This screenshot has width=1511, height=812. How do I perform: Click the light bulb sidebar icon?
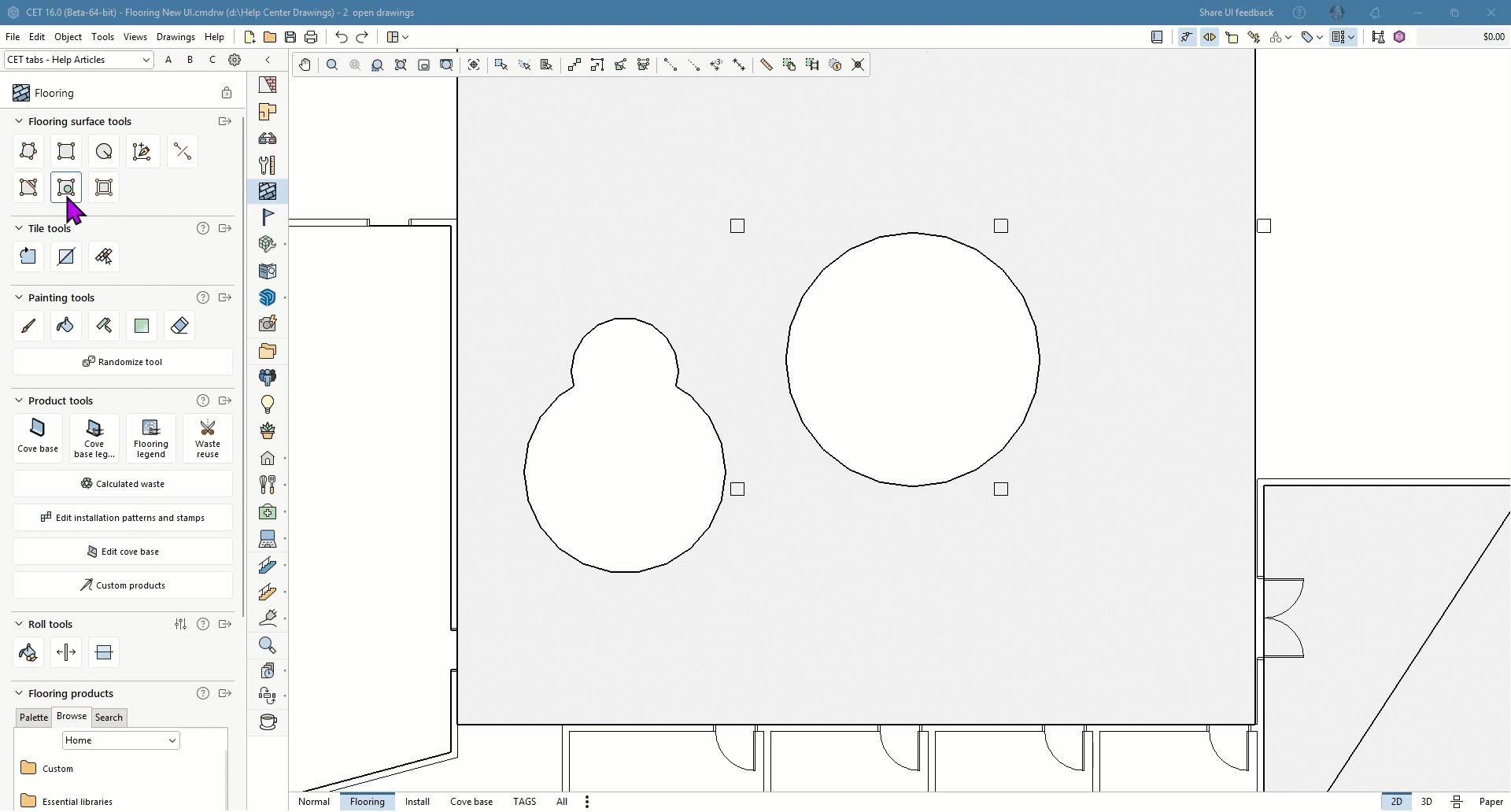(x=268, y=404)
